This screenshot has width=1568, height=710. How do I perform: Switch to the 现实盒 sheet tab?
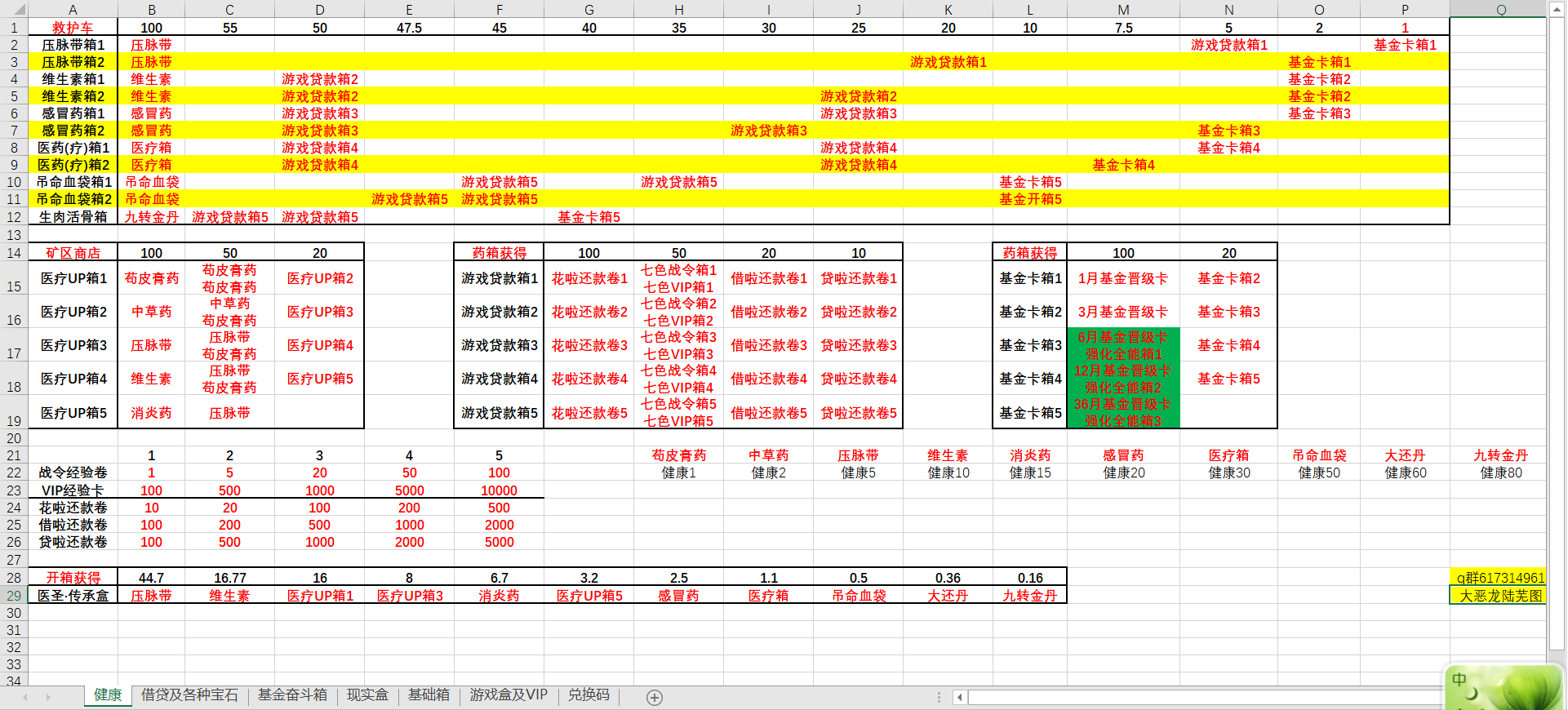(367, 695)
